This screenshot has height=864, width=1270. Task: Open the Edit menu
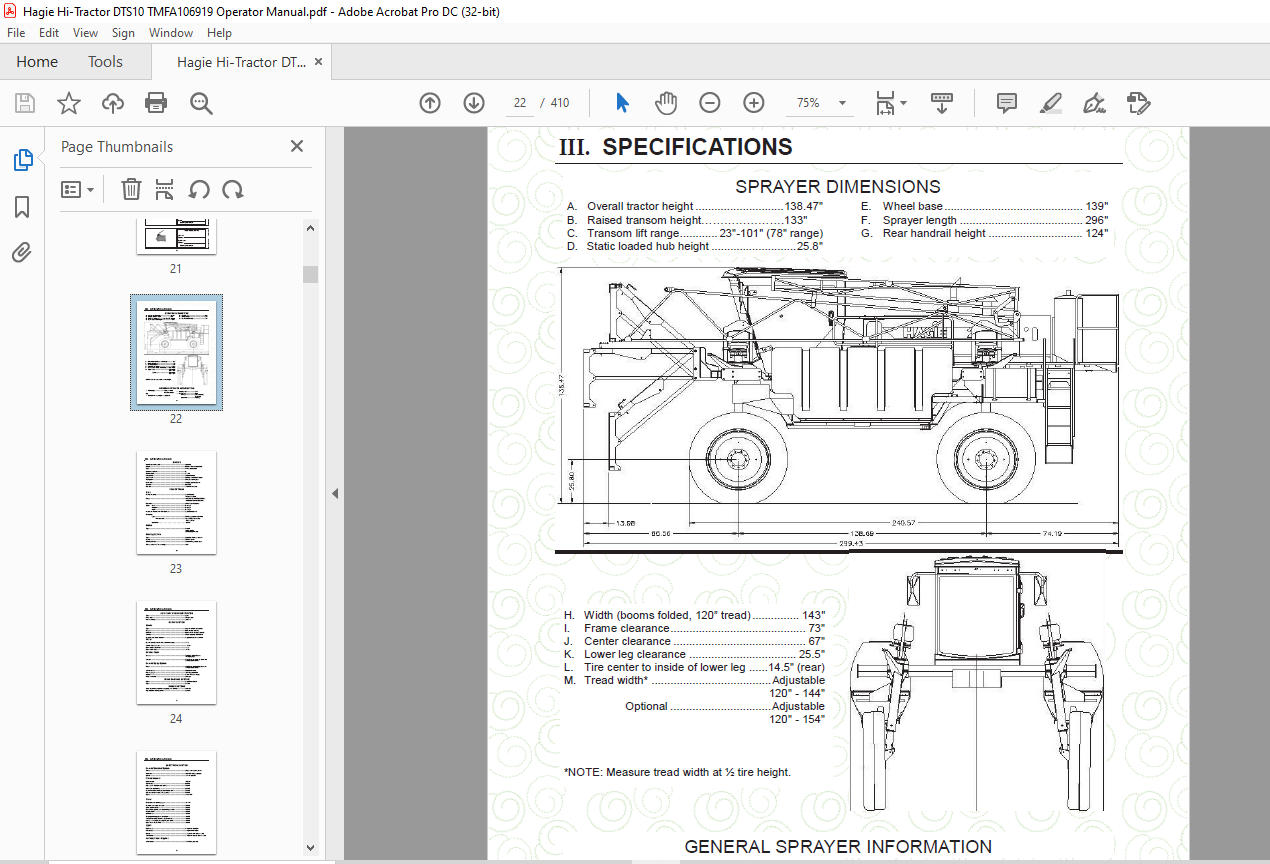pos(49,33)
